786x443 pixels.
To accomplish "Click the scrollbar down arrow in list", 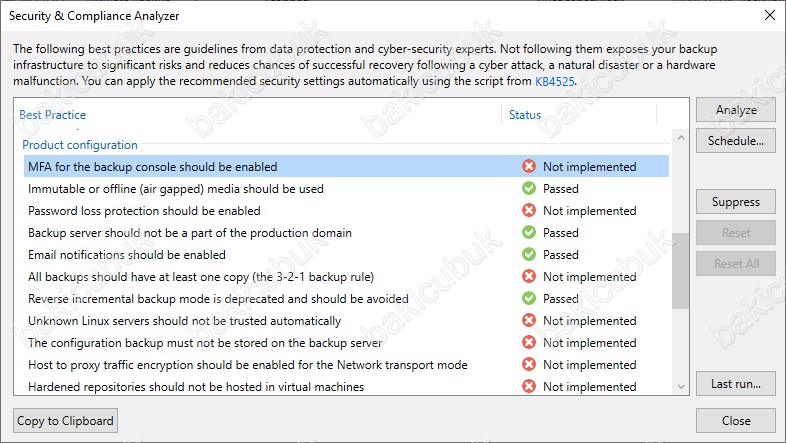I will tap(681, 386).
